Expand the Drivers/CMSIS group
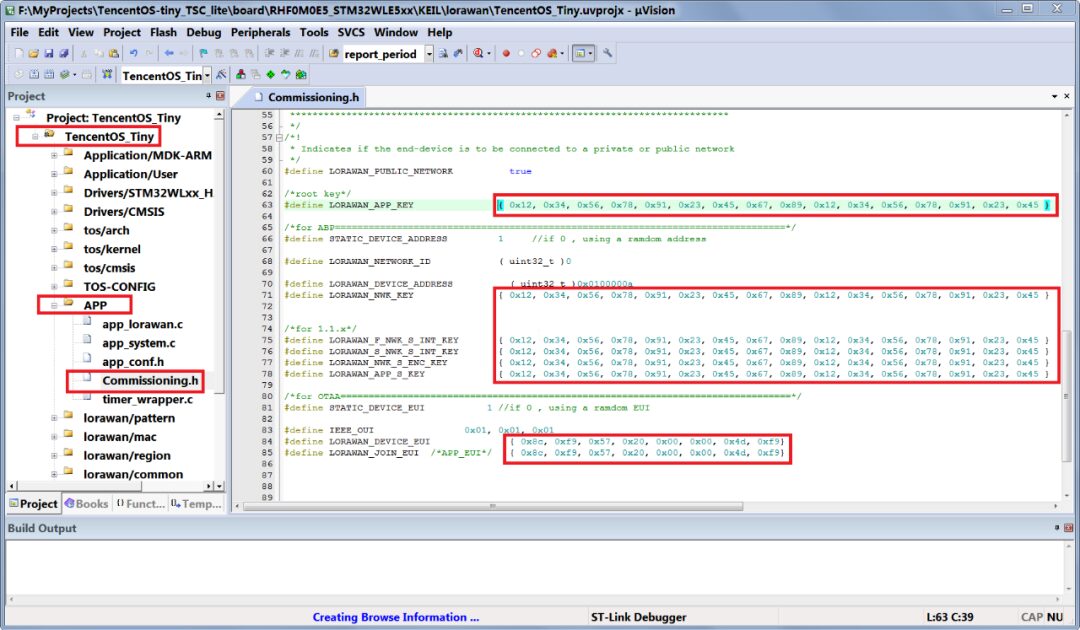1080x630 pixels. click(x=54, y=211)
